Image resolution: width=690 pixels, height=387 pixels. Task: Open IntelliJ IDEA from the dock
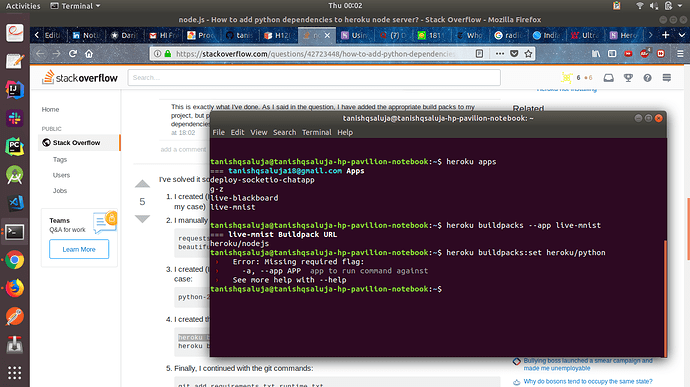[15, 90]
